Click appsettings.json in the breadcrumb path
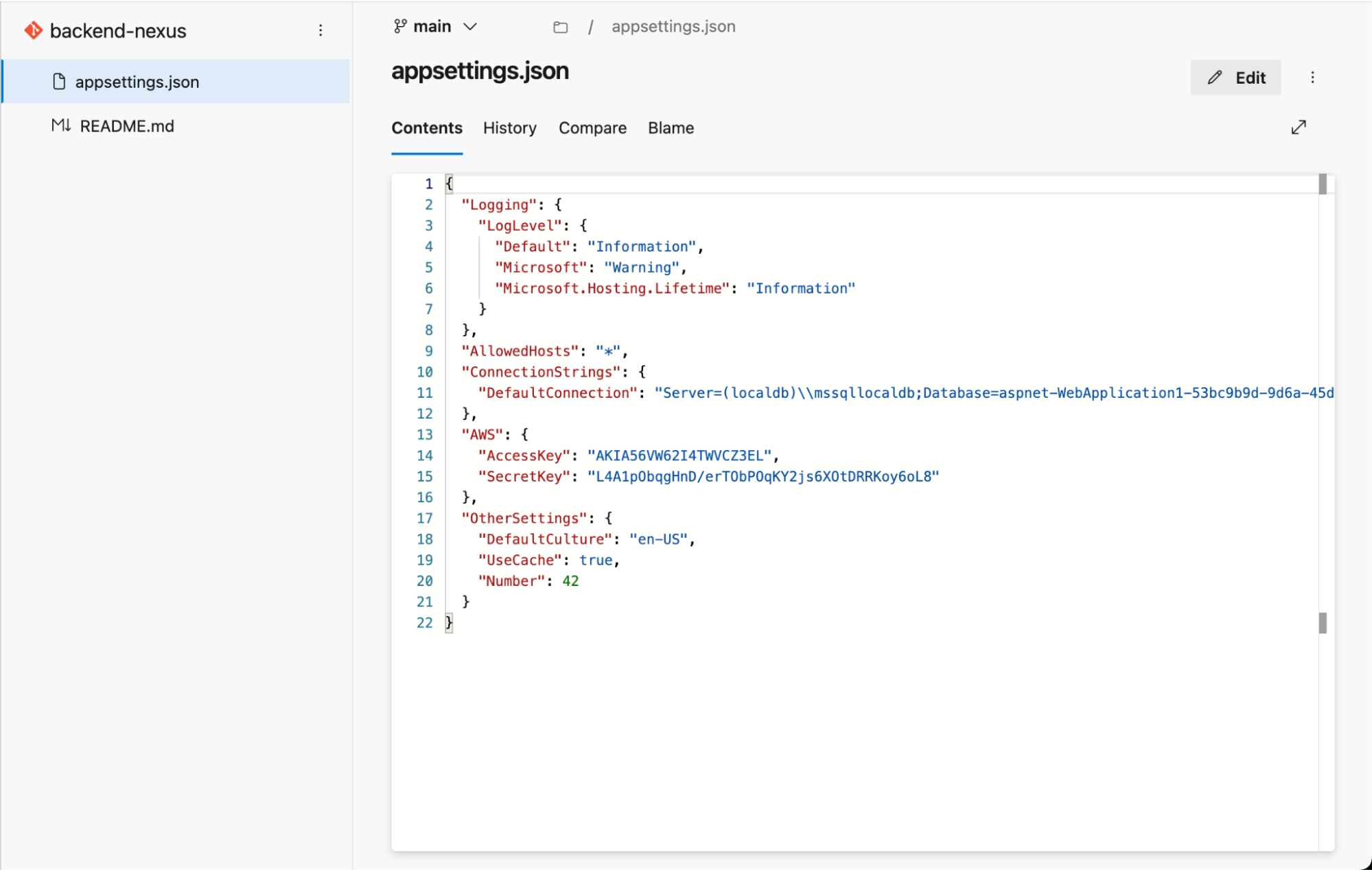1372x870 pixels. point(673,26)
